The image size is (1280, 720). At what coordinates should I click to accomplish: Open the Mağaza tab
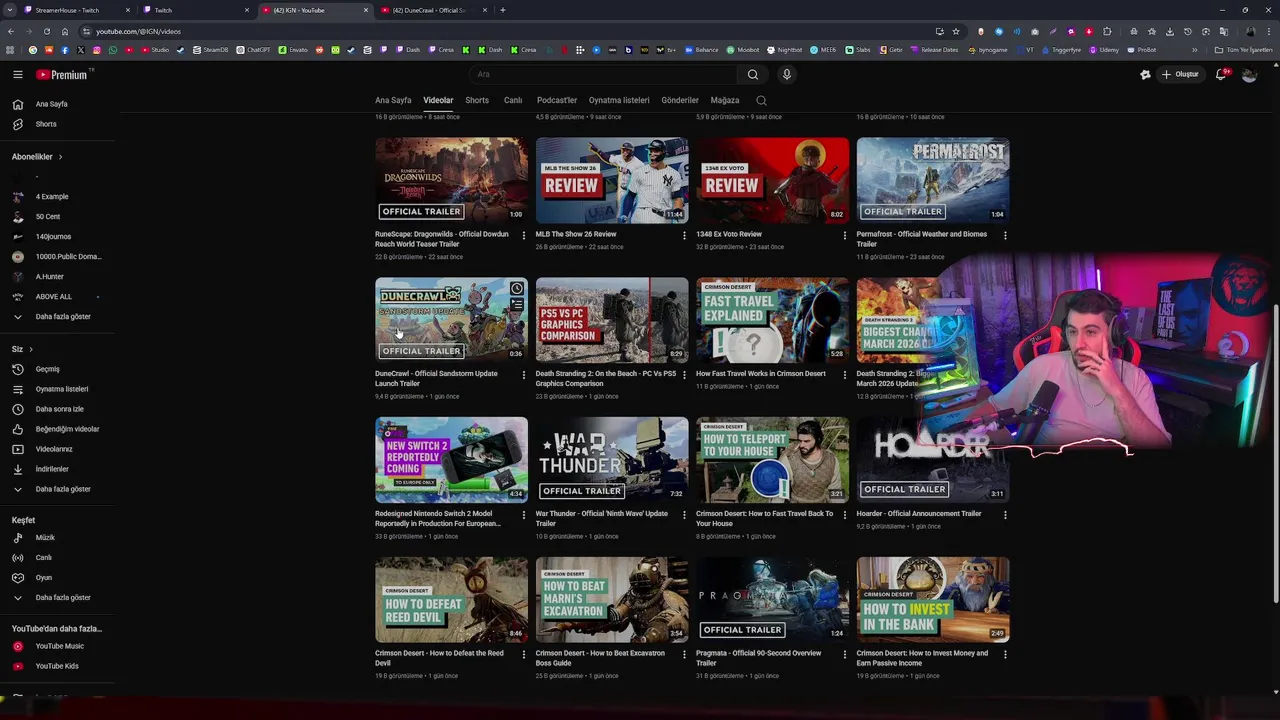tap(725, 100)
